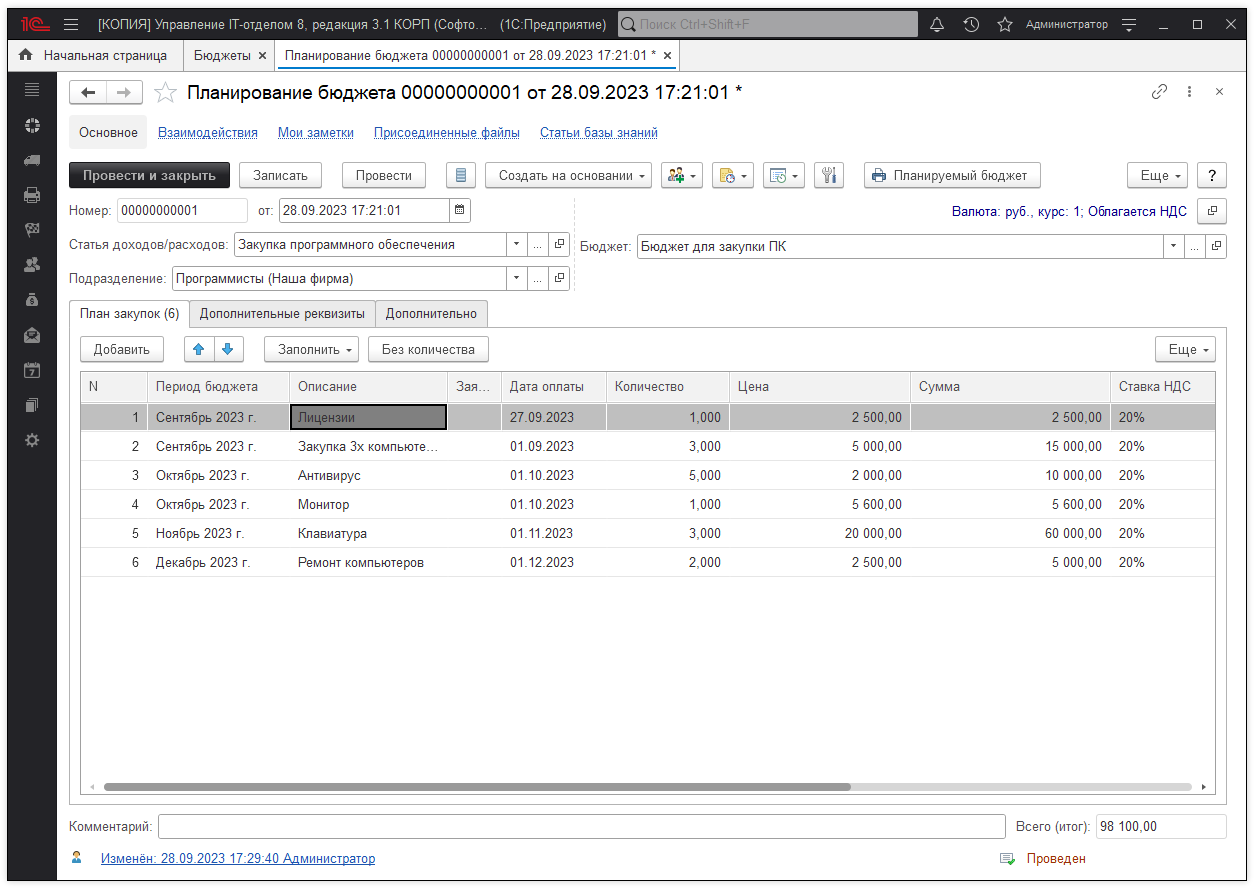Click the notifications bell icon
The height and width of the screenshot is (888, 1254).
[x=937, y=24]
